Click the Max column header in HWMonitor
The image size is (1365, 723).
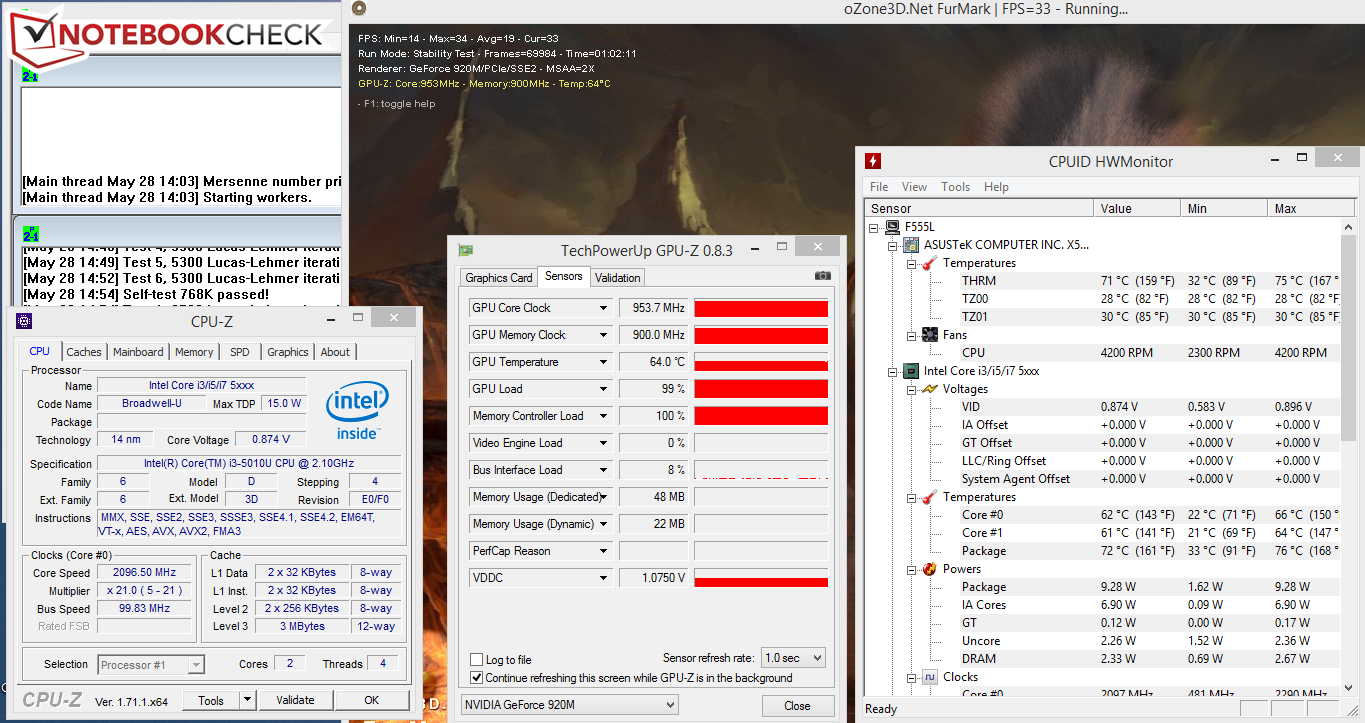click(x=1304, y=208)
